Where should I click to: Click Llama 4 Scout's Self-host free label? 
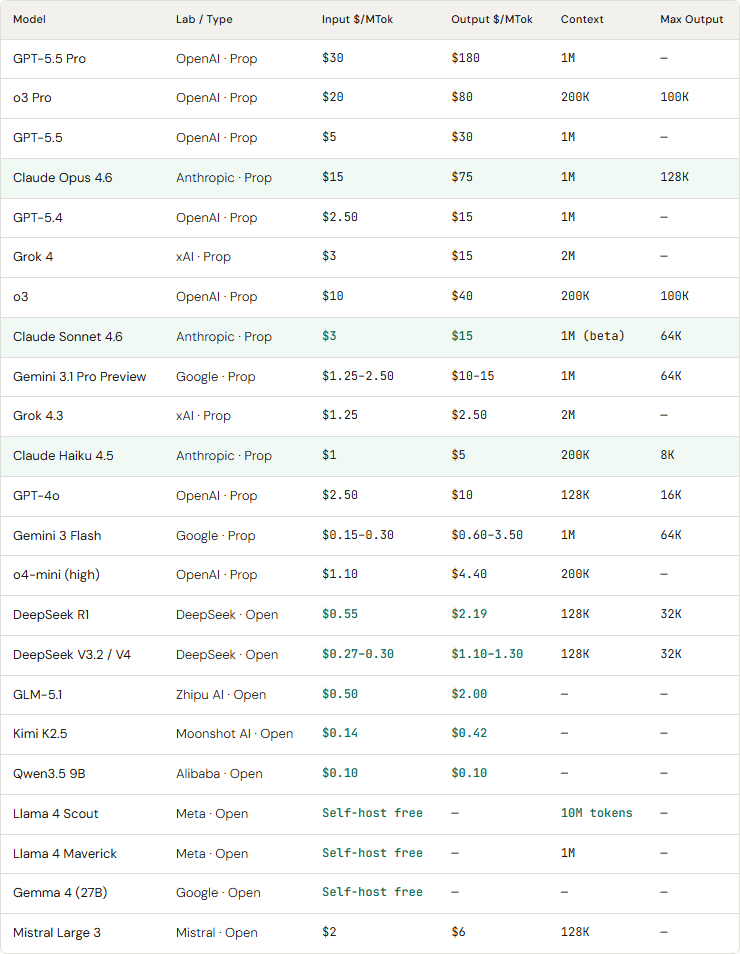pyautogui.click(x=372, y=813)
